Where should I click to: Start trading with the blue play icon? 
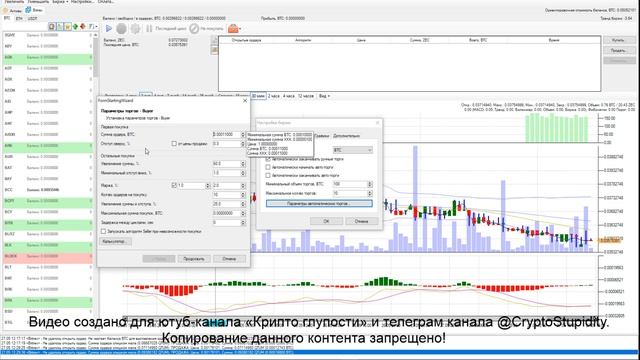point(109,29)
